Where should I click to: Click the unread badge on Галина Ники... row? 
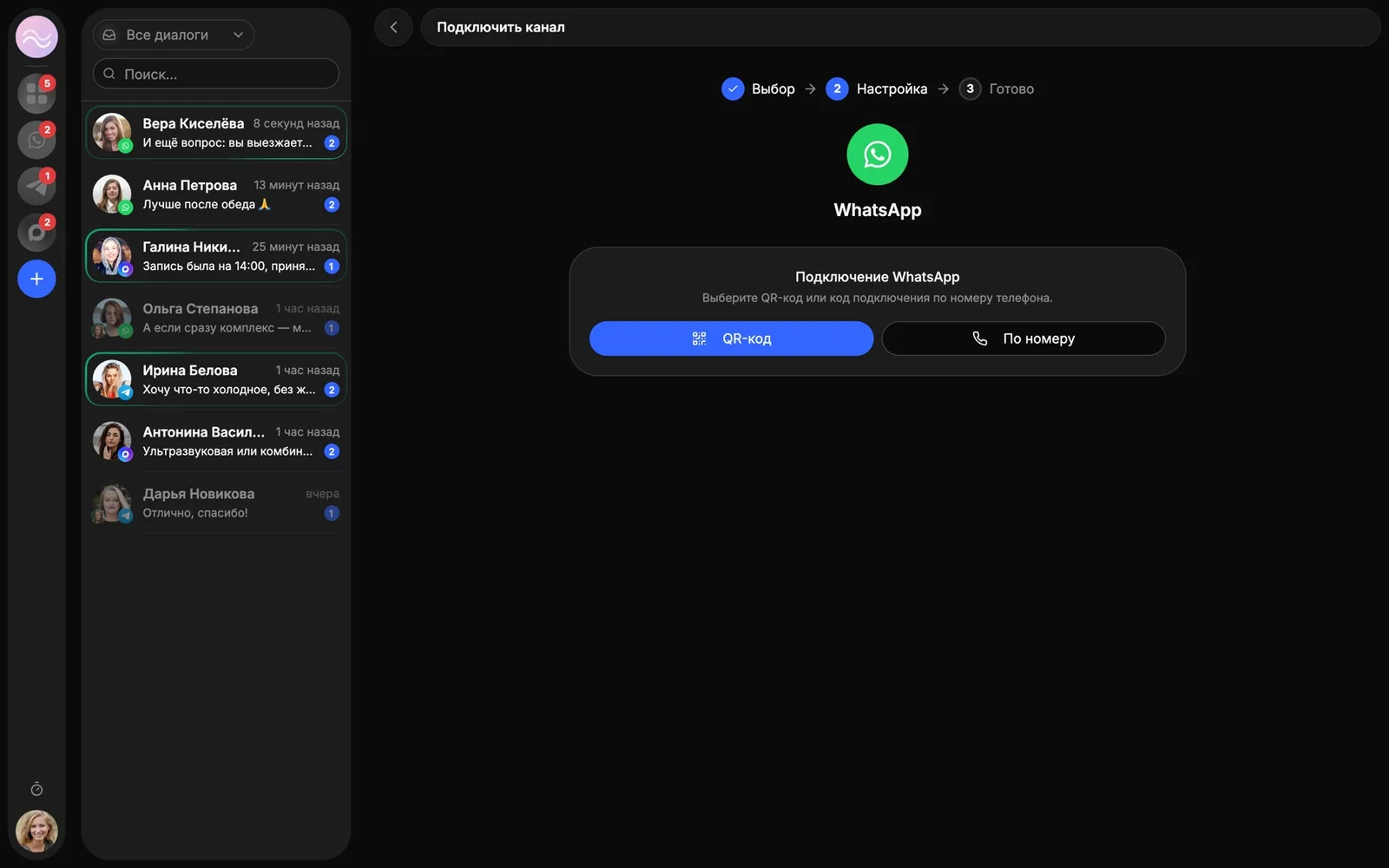tap(332, 266)
